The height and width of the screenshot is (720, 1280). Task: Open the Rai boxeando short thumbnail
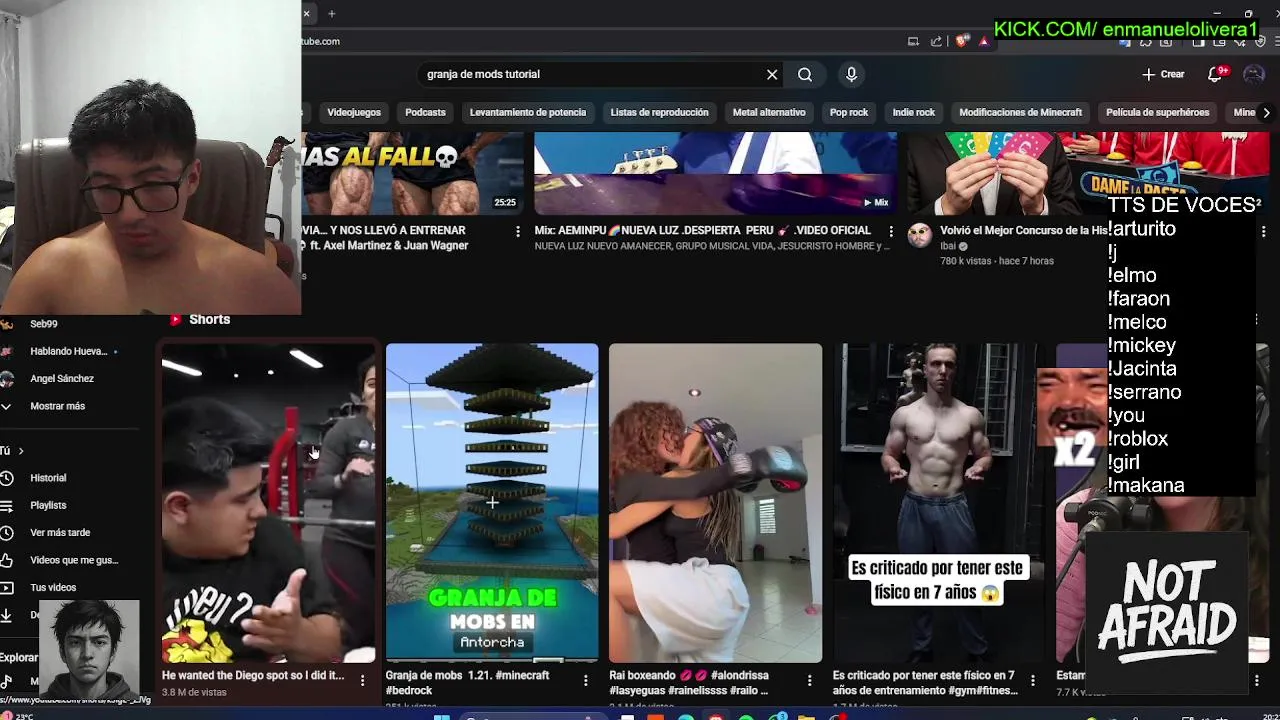[x=715, y=503]
